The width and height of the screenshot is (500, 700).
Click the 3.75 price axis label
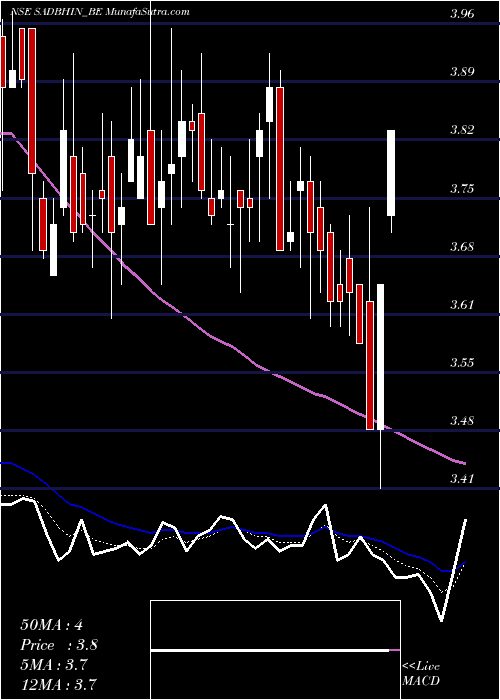pyautogui.click(x=462, y=188)
